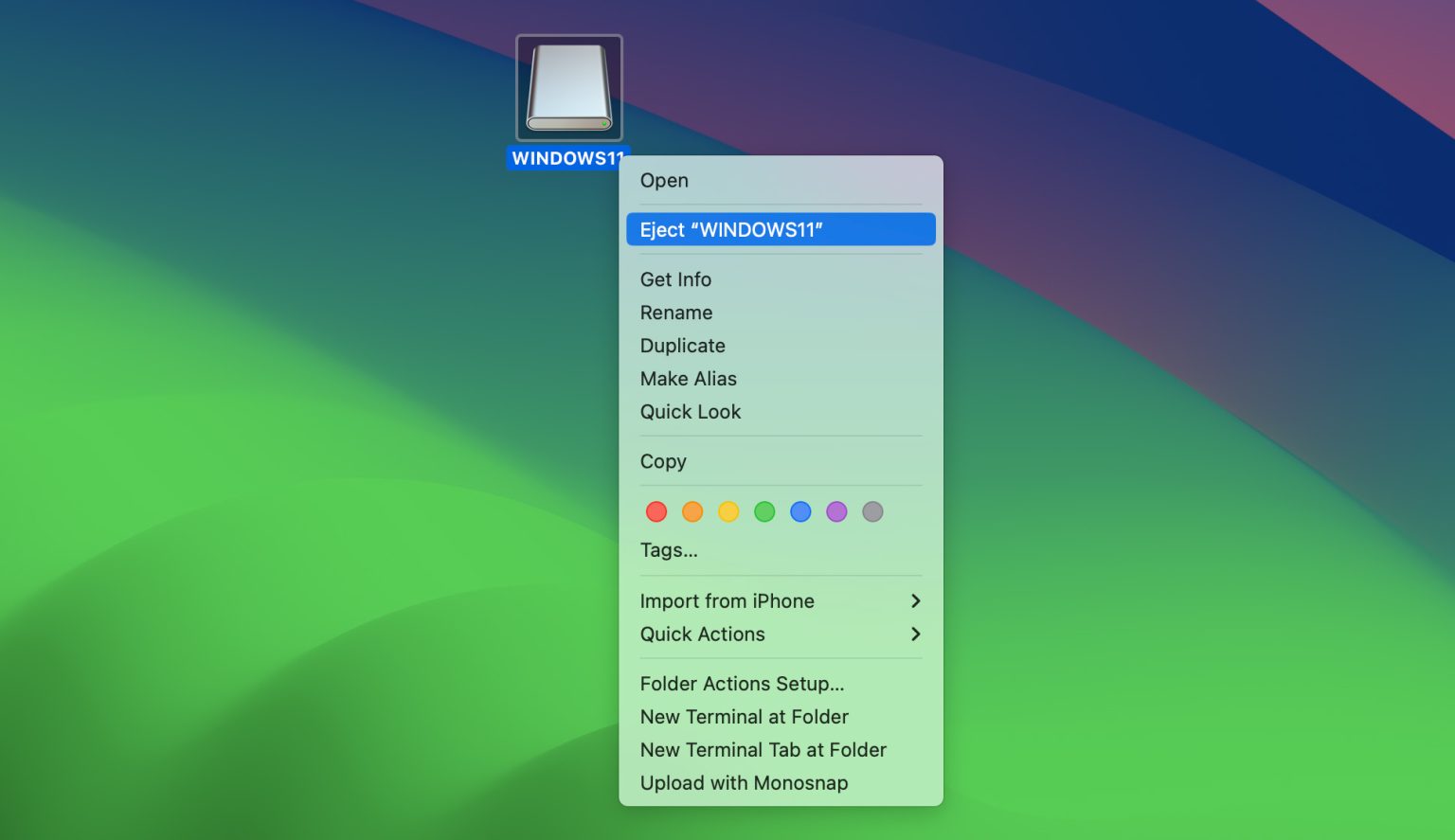Select Rename in the context menu
This screenshot has width=1455, height=840.
[676, 313]
